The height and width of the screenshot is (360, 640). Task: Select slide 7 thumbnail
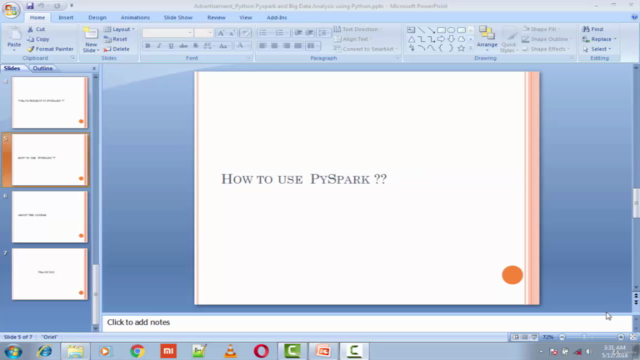pyautogui.click(x=49, y=274)
